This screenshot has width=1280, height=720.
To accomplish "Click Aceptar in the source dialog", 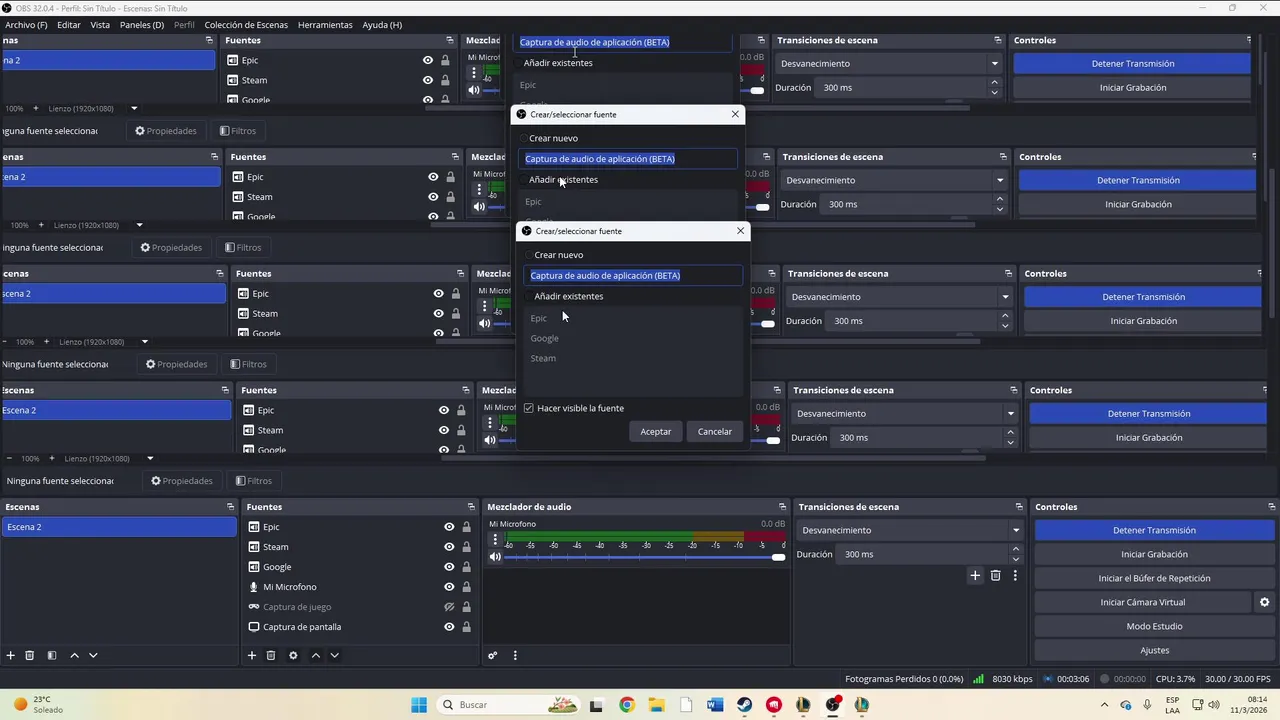I will tap(656, 431).
